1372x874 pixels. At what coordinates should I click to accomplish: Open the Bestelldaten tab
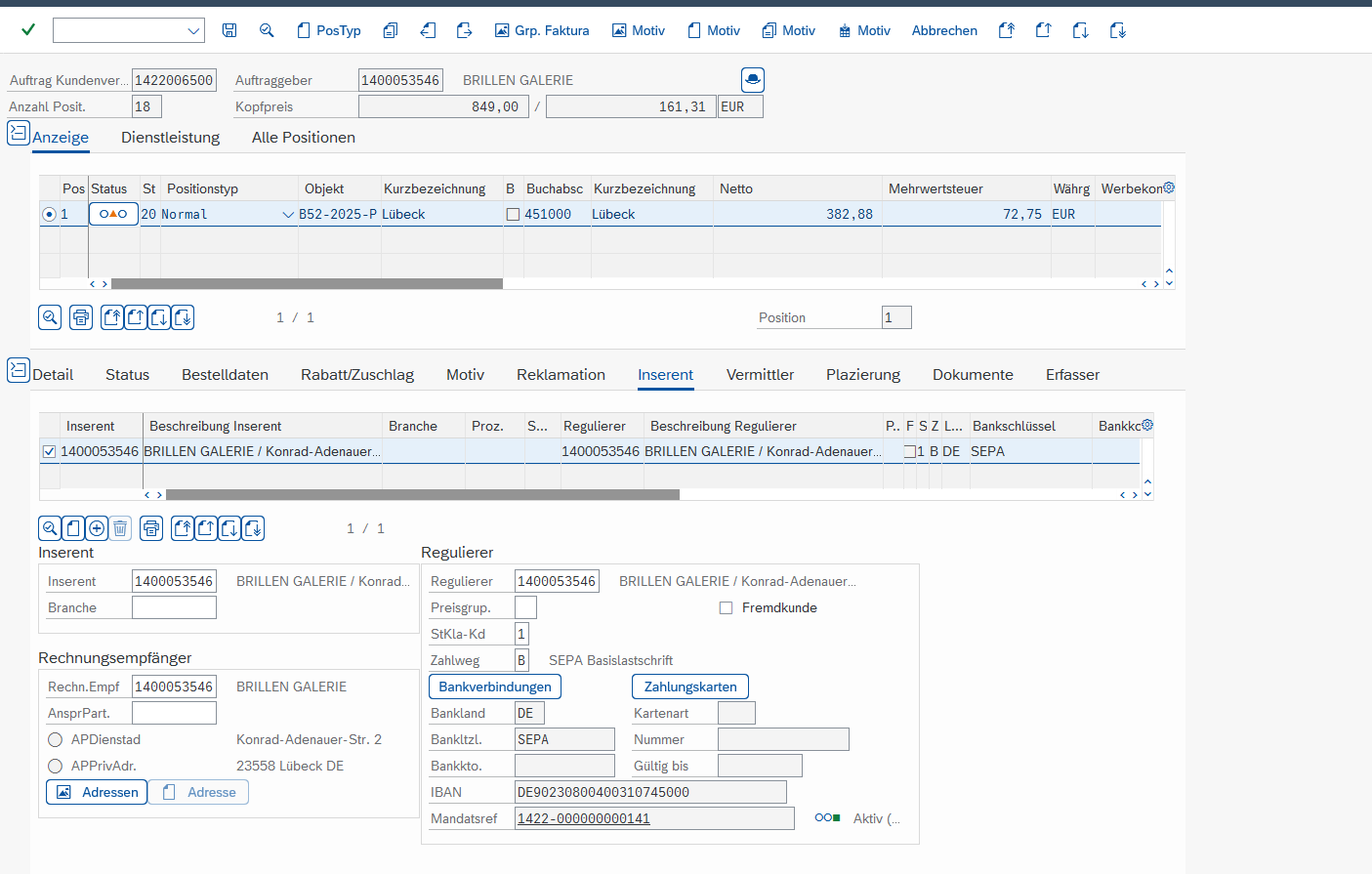(225, 375)
